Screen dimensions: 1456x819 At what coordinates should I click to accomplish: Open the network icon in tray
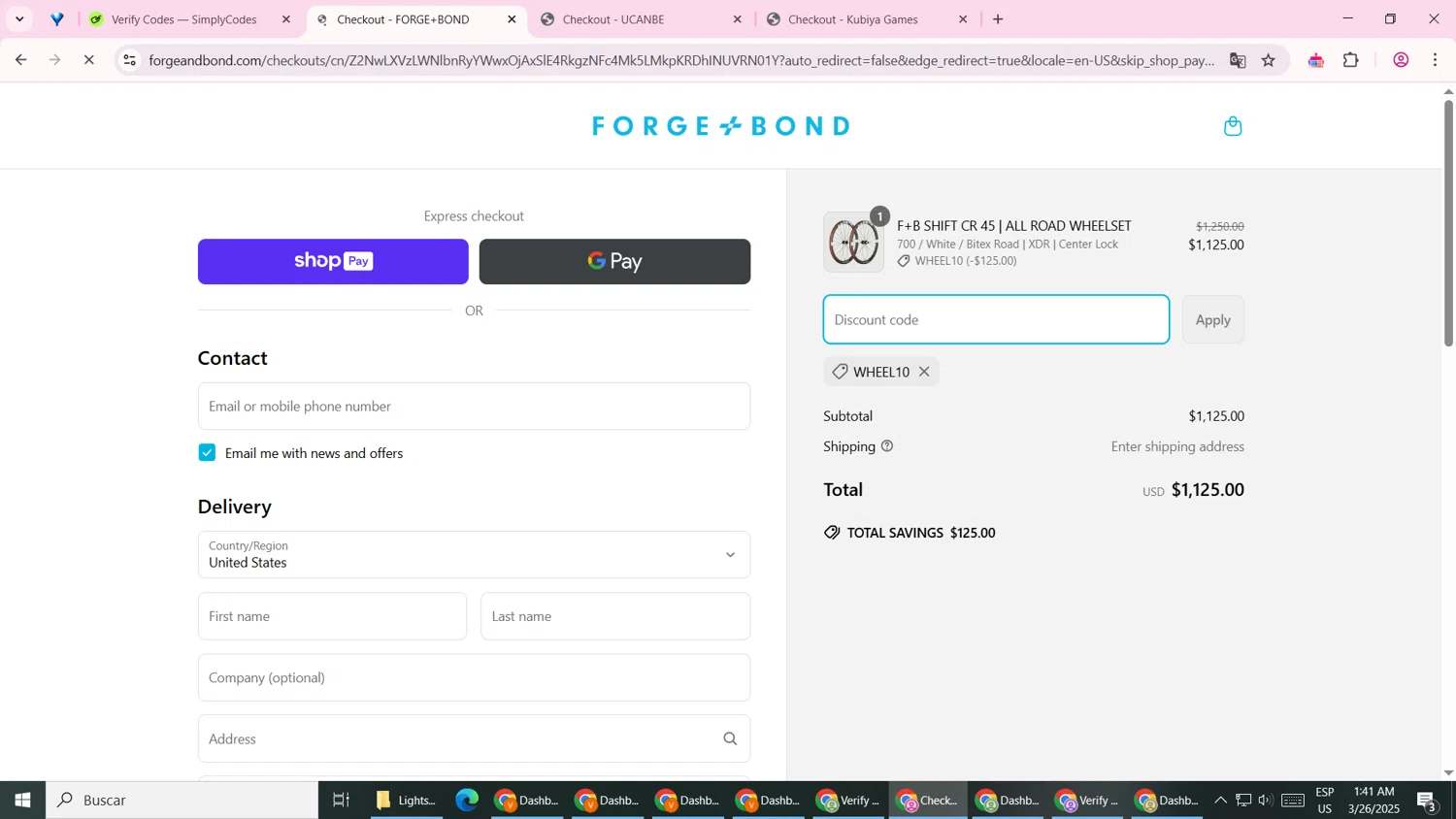click(x=1243, y=801)
